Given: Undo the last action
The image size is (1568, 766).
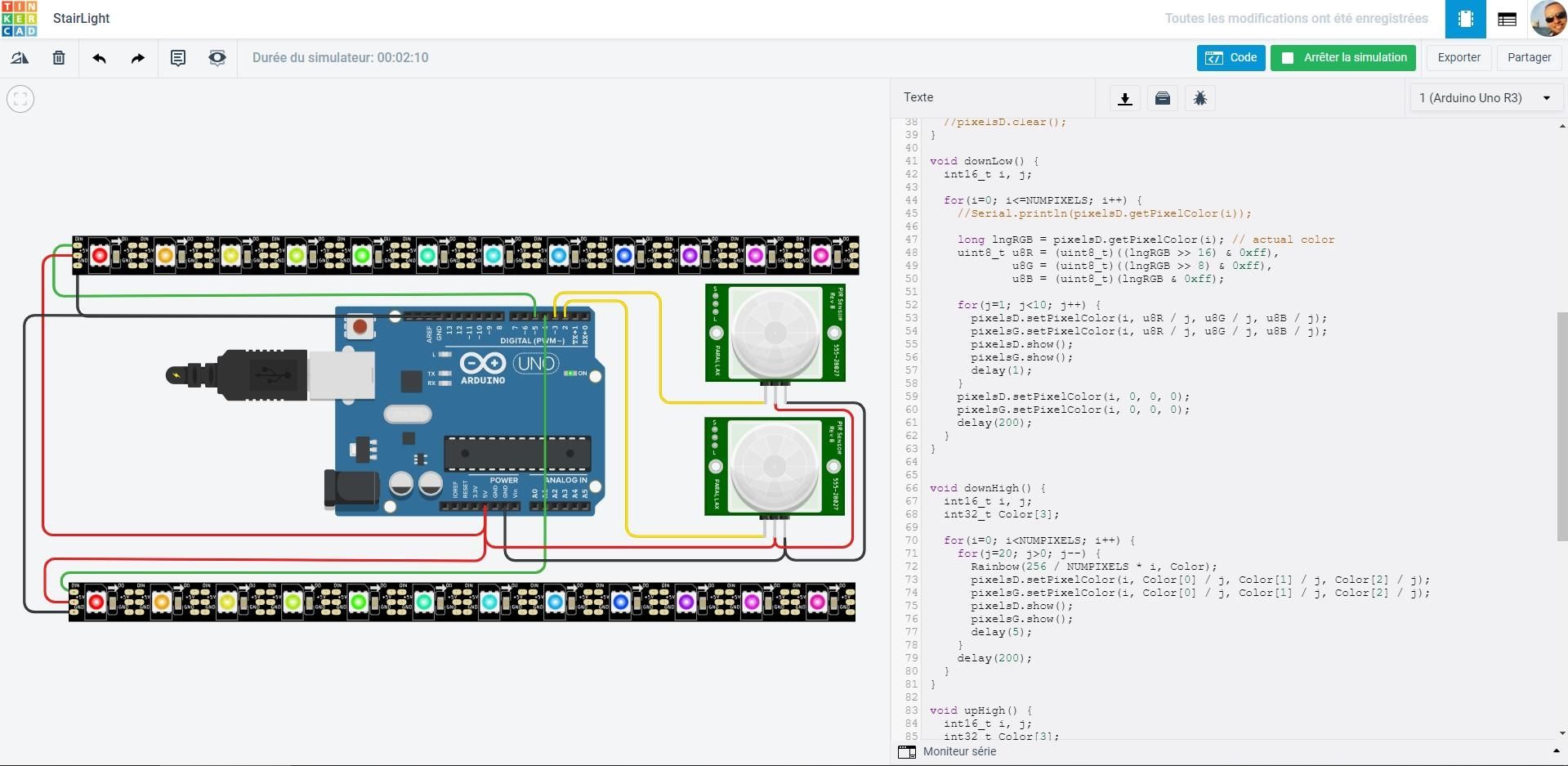Looking at the screenshot, I should [100, 58].
